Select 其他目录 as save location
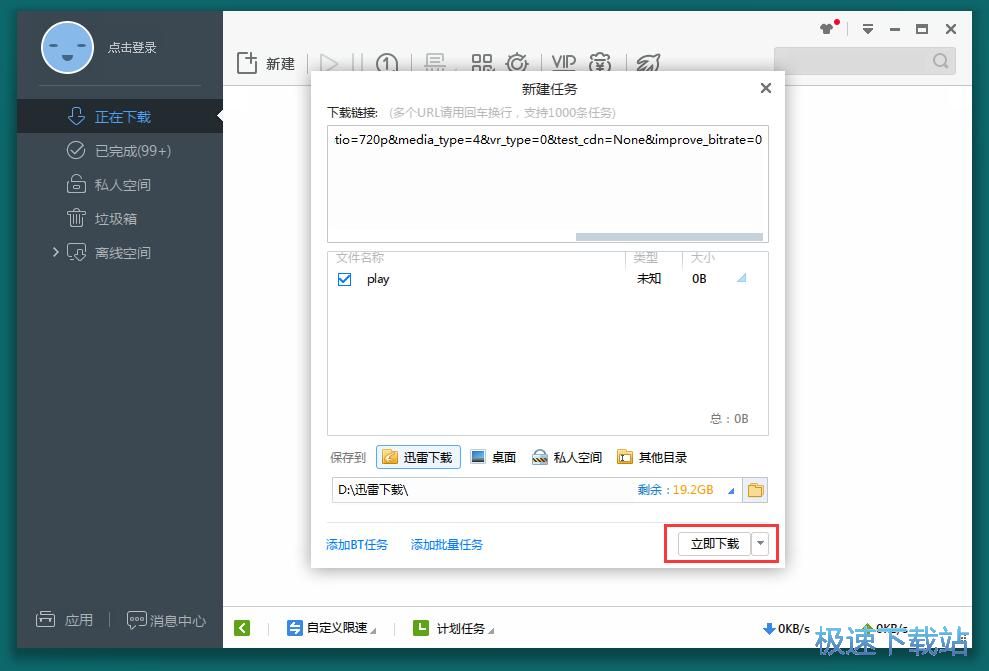The image size is (989, 671). [652, 457]
